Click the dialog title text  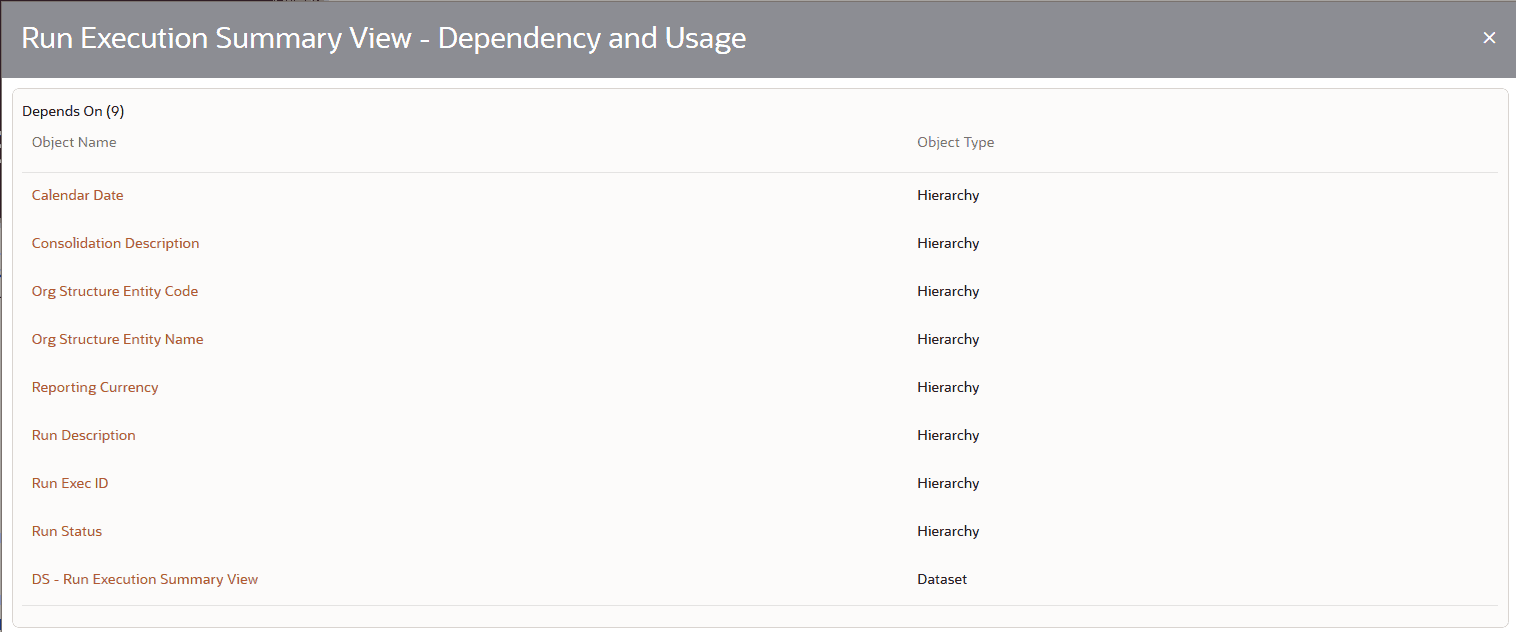[383, 38]
